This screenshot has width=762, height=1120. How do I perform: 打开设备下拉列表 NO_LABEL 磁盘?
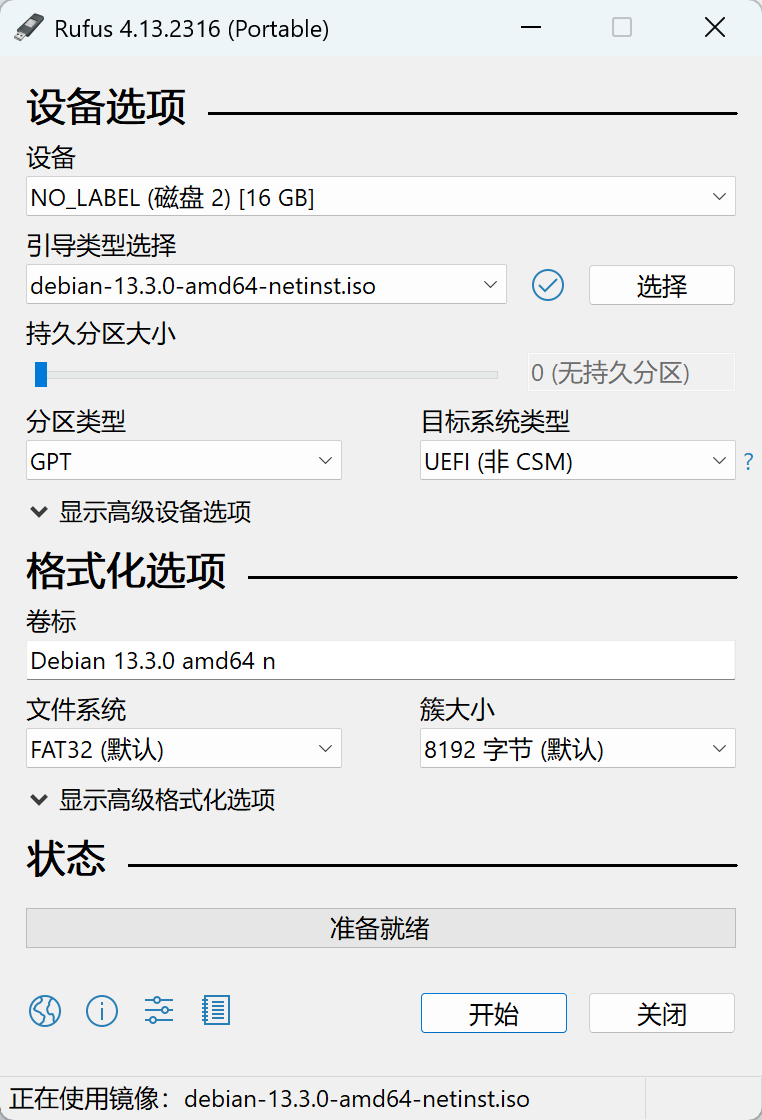380,196
